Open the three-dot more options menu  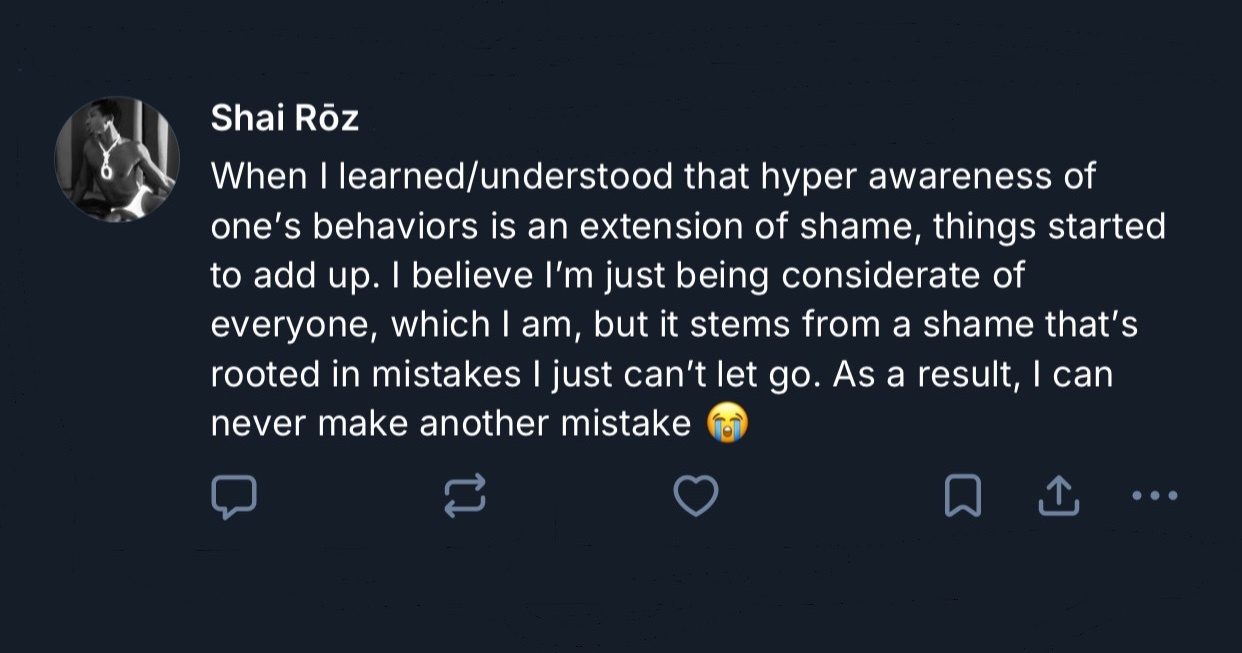[1155, 496]
